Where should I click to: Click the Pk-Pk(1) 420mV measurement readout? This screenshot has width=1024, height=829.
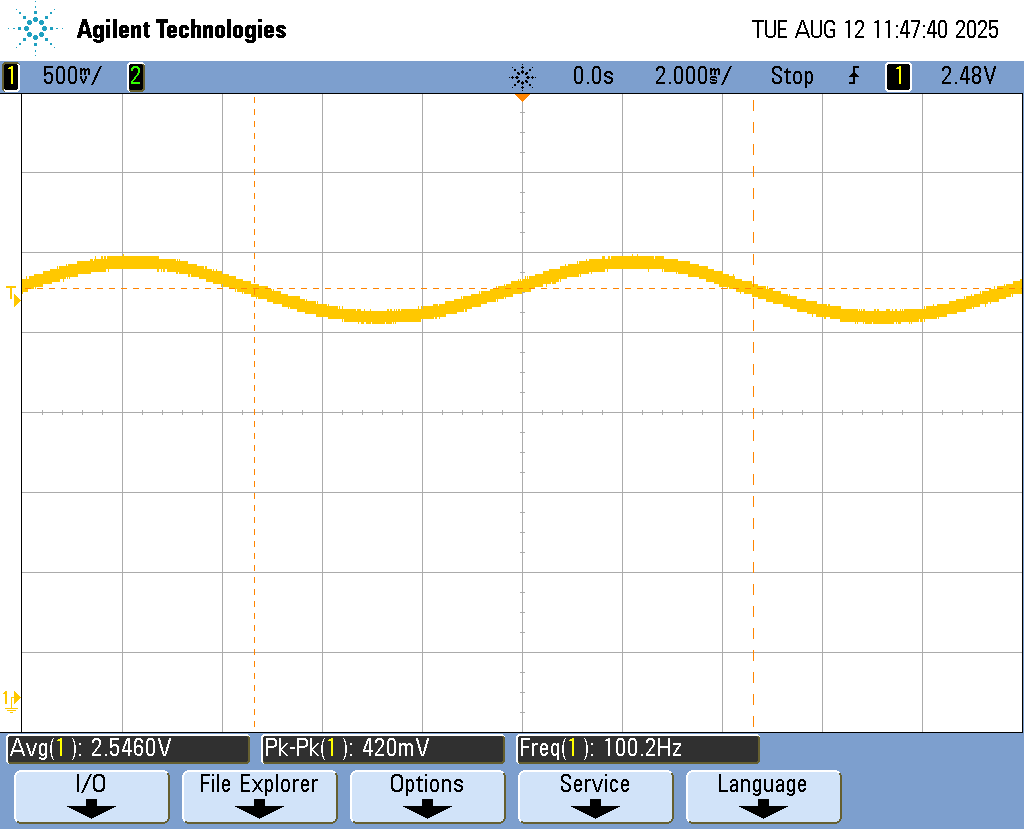tap(383, 748)
